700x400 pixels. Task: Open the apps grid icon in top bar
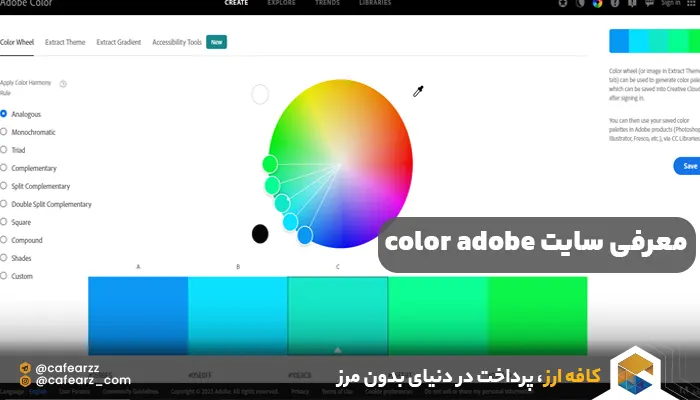point(691,4)
